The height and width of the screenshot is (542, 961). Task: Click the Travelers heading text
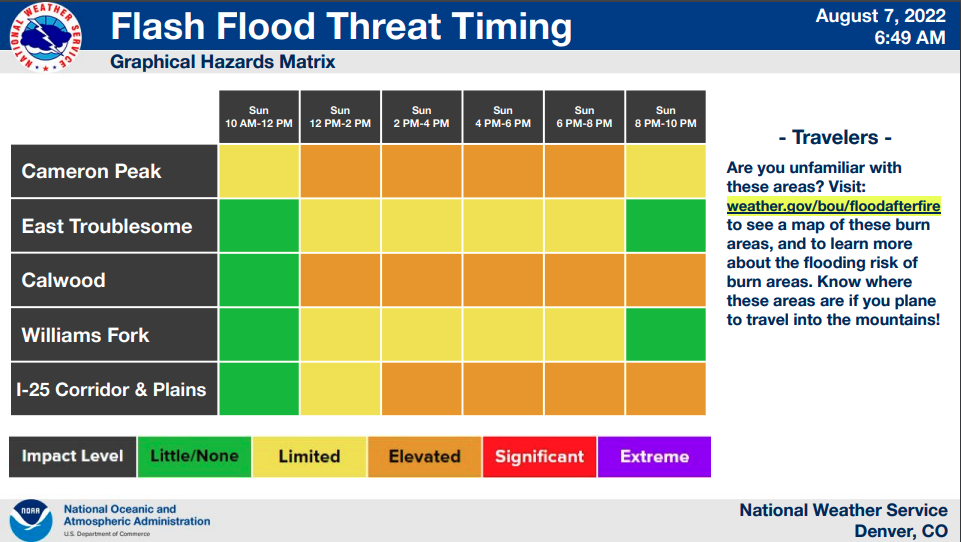(x=834, y=138)
